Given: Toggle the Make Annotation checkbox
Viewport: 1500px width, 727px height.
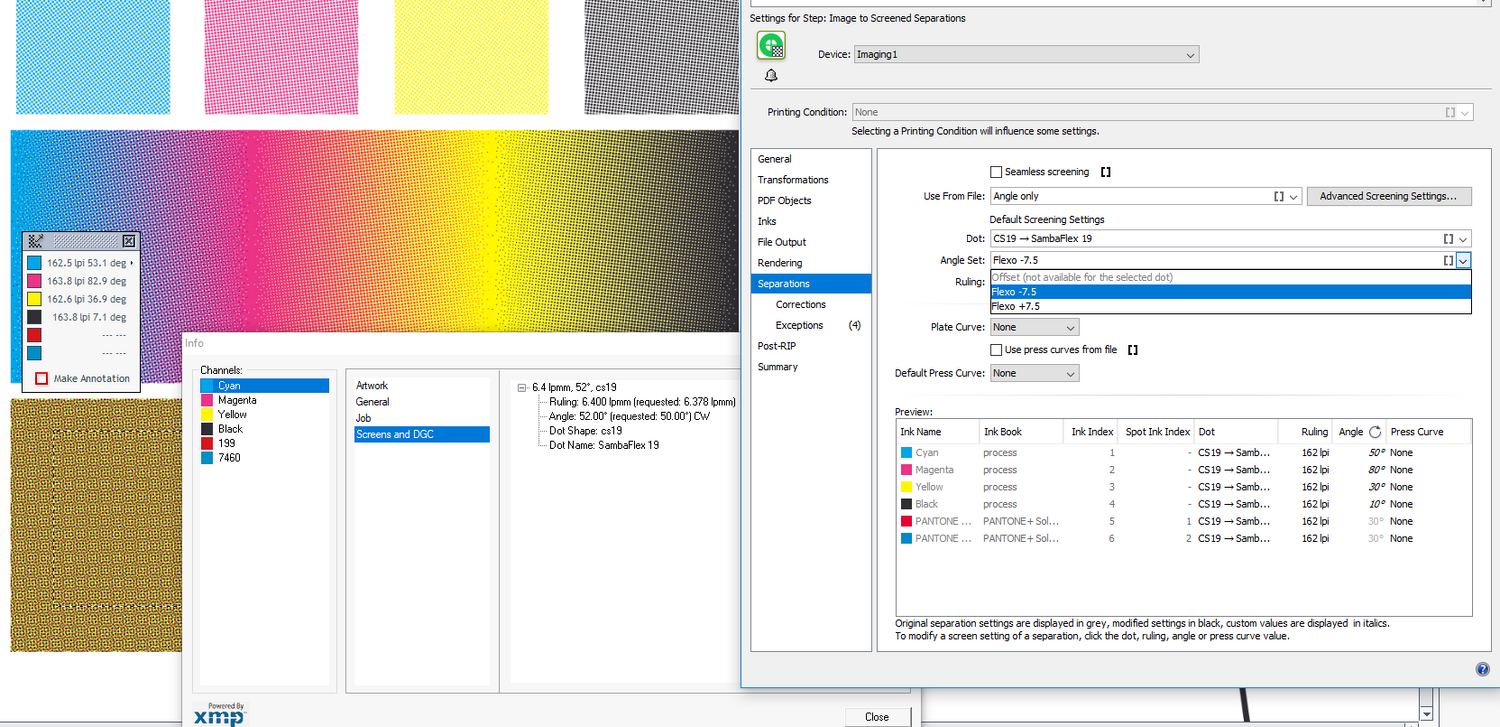Looking at the screenshot, I should click(42, 378).
